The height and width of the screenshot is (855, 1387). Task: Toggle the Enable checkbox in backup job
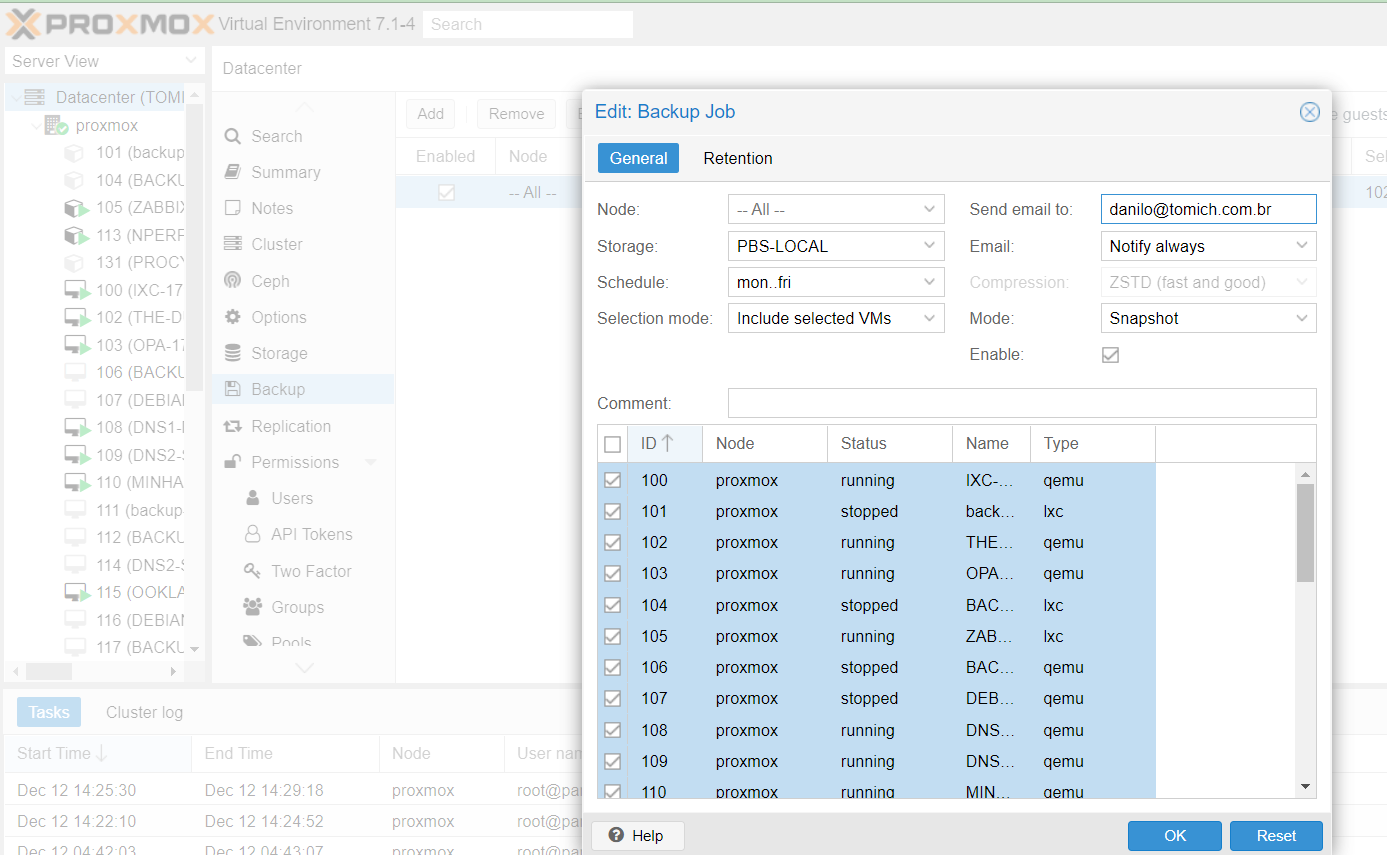coord(1110,355)
